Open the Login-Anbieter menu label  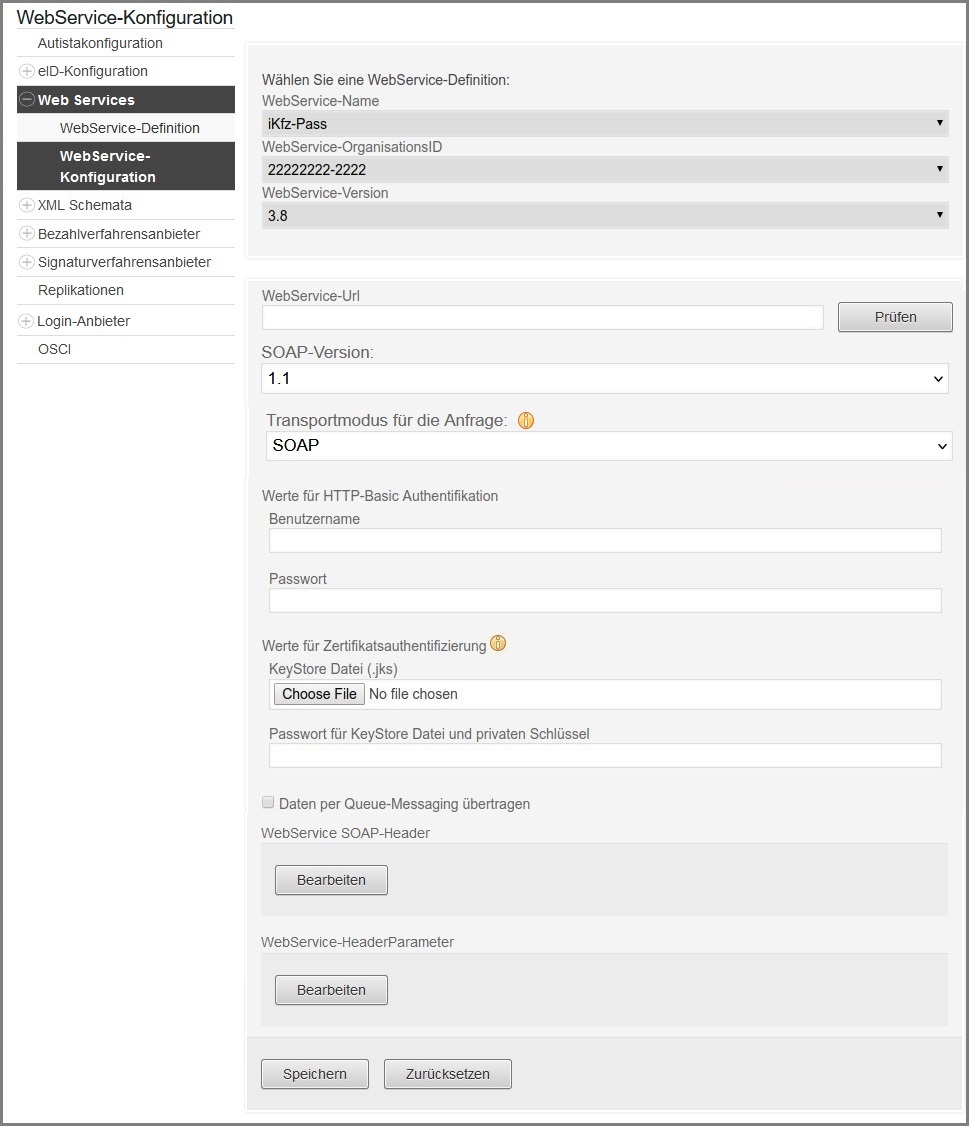(x=83, y=321)
